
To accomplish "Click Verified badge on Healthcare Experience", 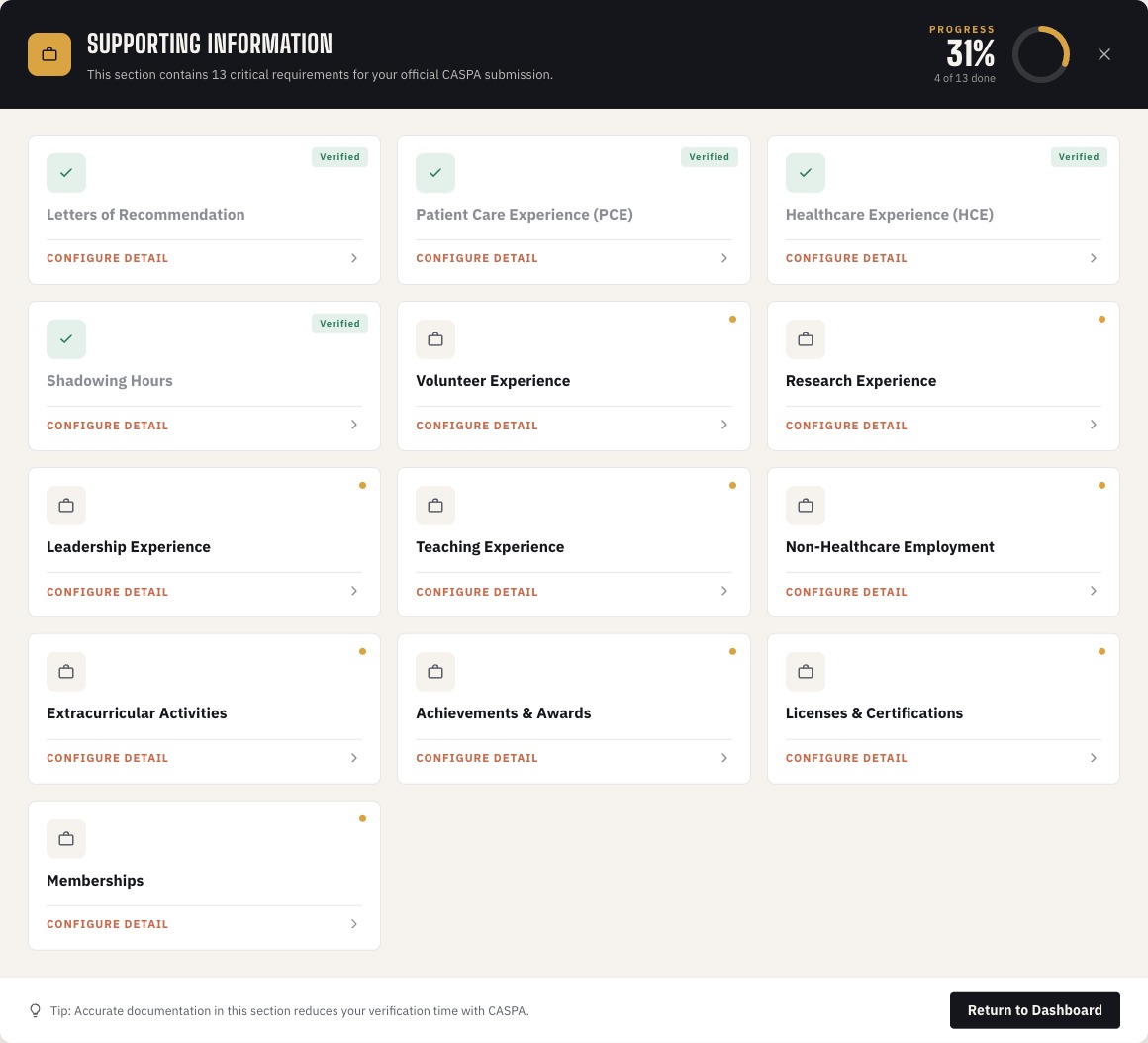I will point(1079,157).
